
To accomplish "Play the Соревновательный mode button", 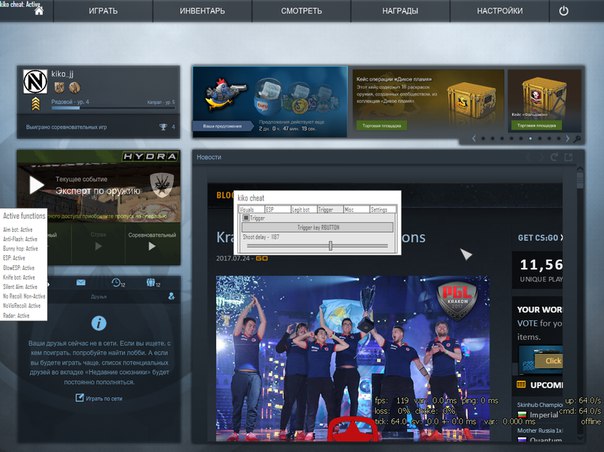I will pyautogui.click(x=151, y=235).
